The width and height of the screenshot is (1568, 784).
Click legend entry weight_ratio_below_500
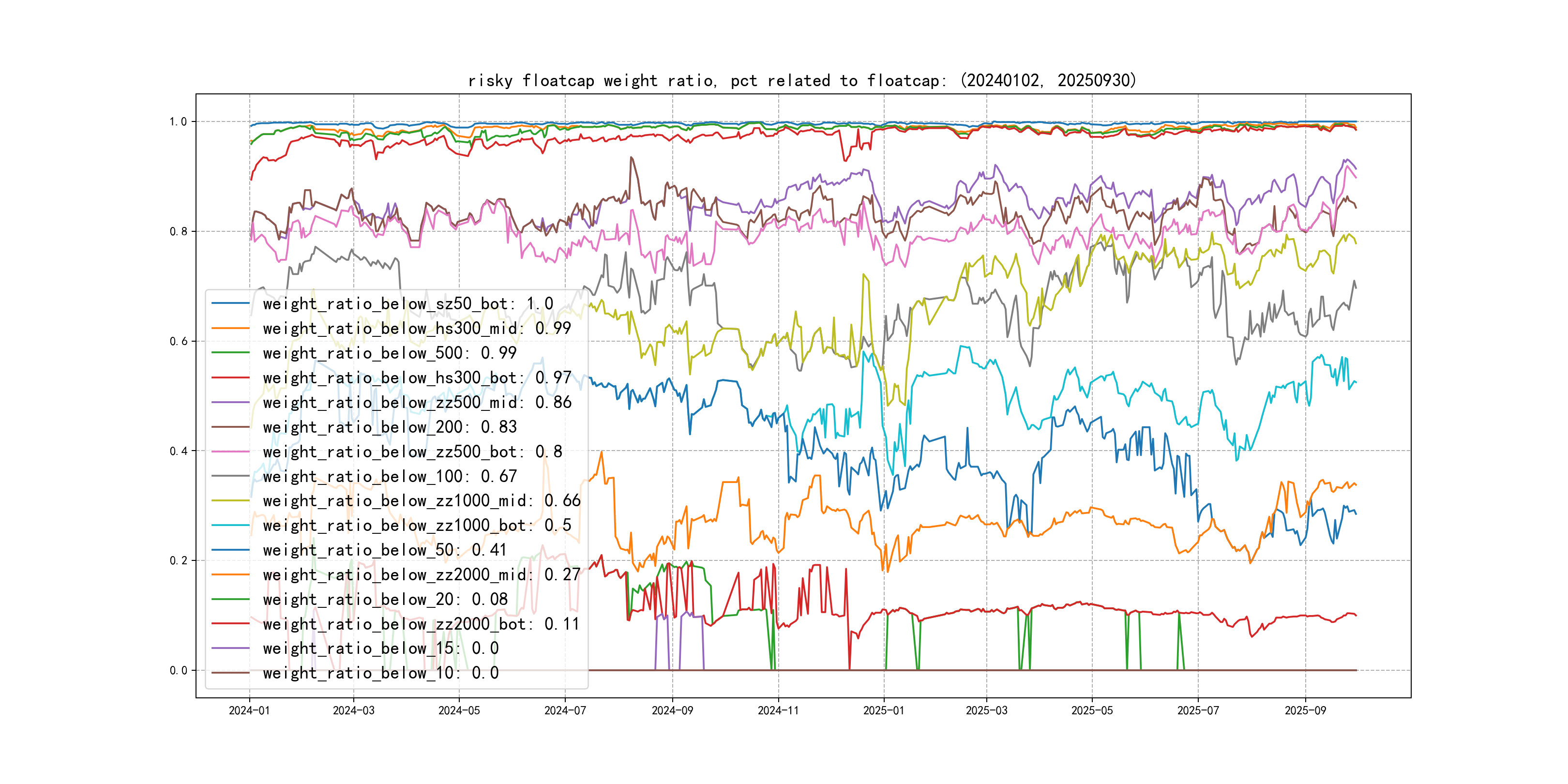coord(389,353)
